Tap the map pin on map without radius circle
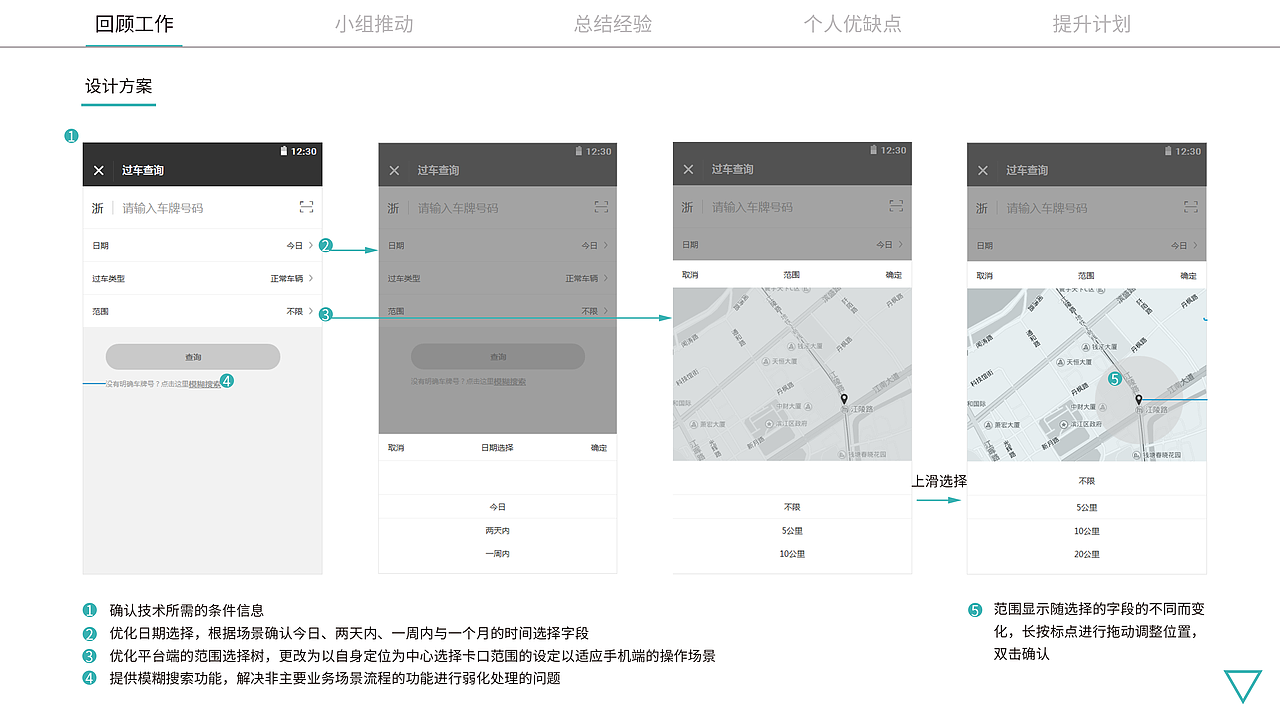 (x=844, y=401)
